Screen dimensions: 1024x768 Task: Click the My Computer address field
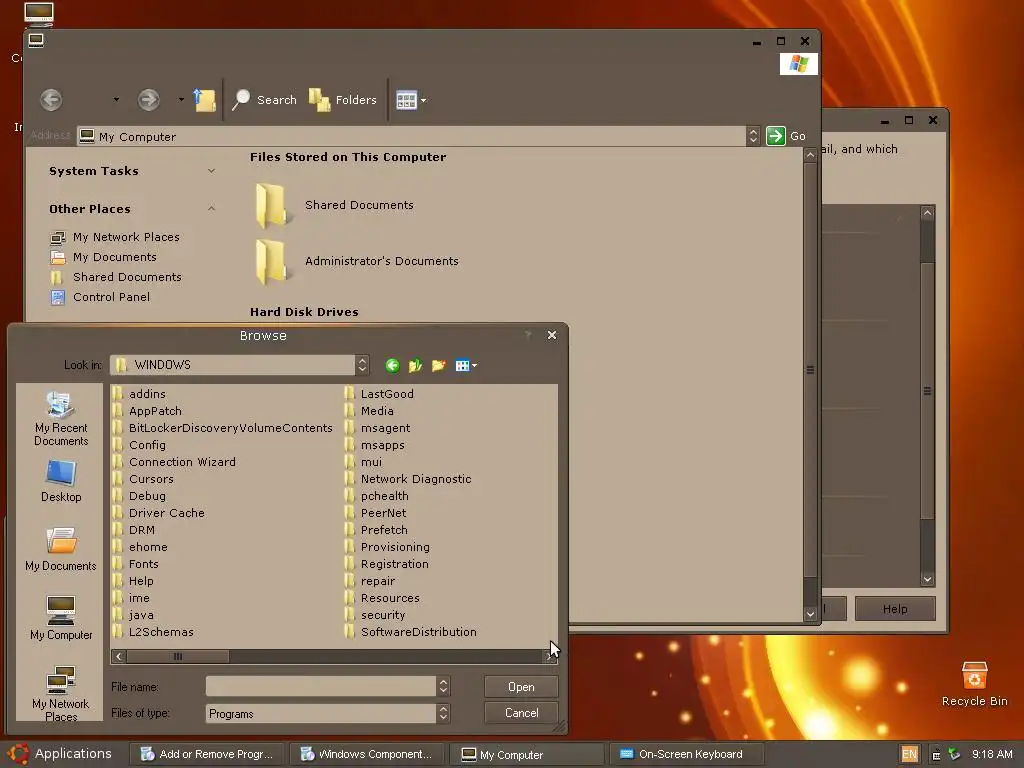click(x=411, y=136)
